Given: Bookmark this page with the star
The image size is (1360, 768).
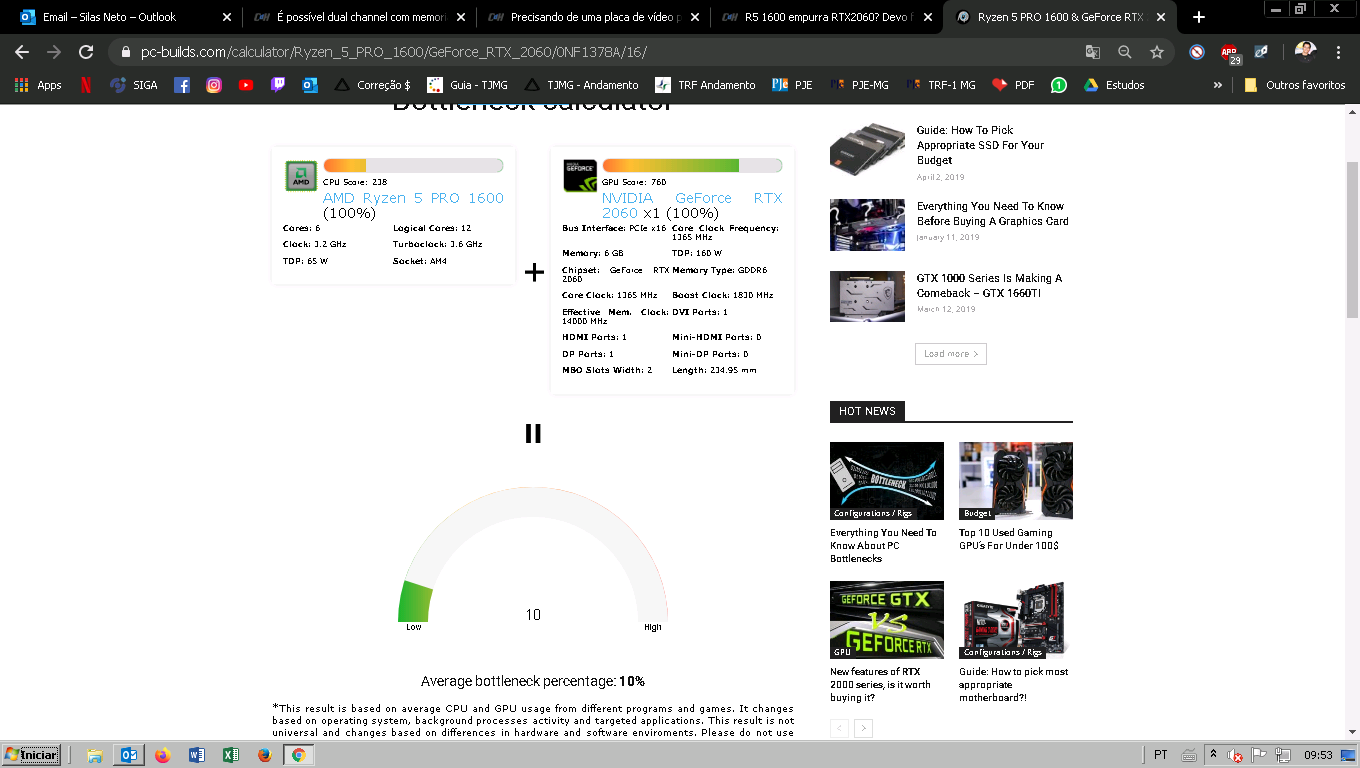Looking at the screenshot, I should pos(1157,52).
